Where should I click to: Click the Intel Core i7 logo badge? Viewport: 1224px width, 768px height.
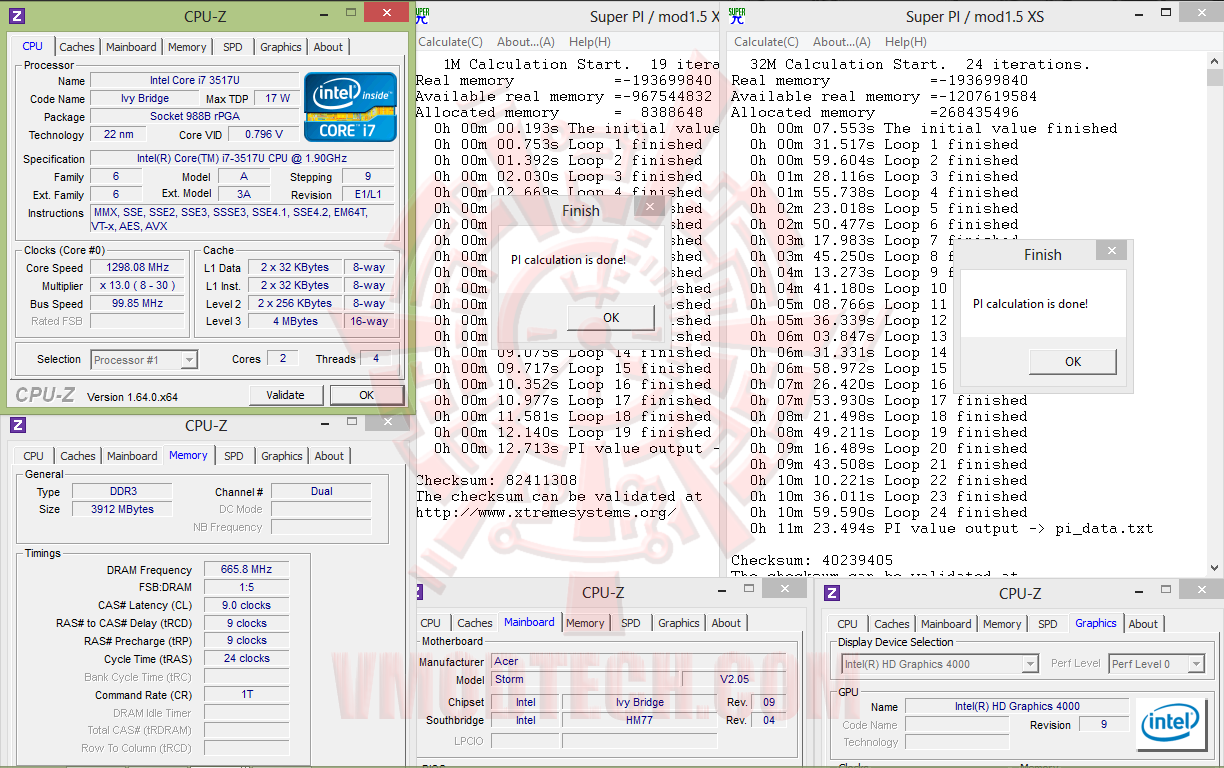pos(350,107)
